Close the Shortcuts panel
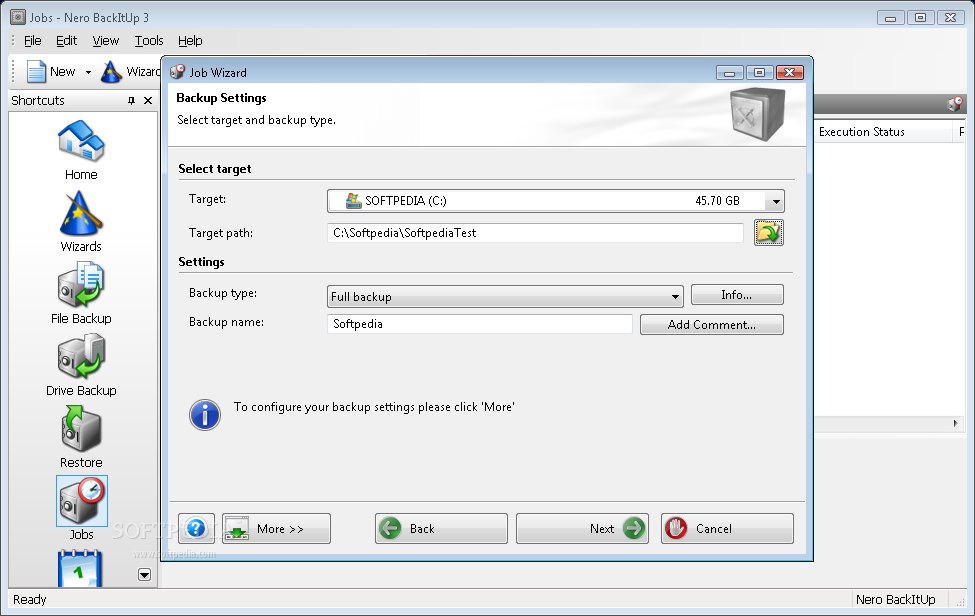The image size is (975, 616). 148,101
